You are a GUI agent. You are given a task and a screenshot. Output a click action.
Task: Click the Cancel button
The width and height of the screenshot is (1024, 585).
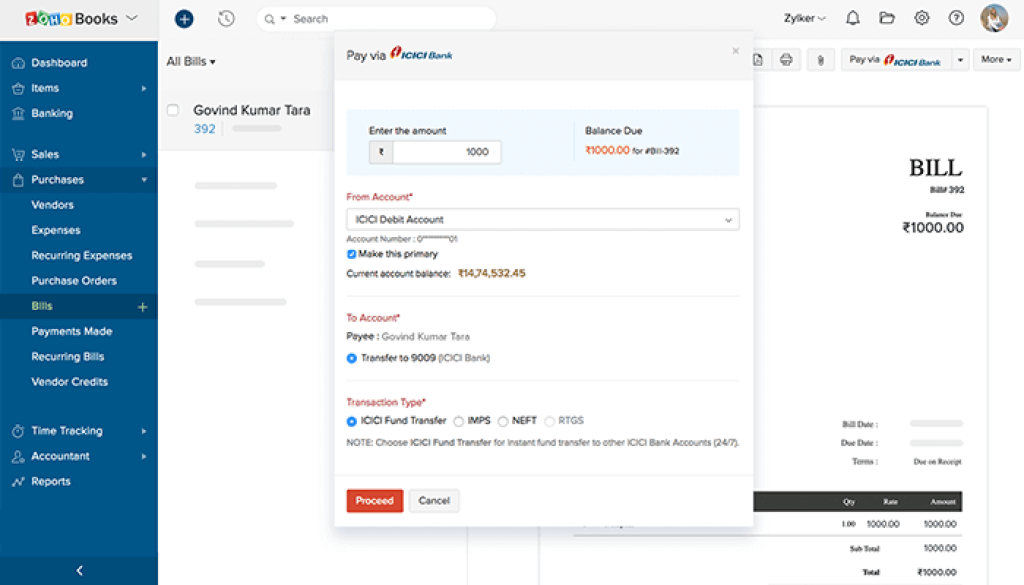(434, 501)
